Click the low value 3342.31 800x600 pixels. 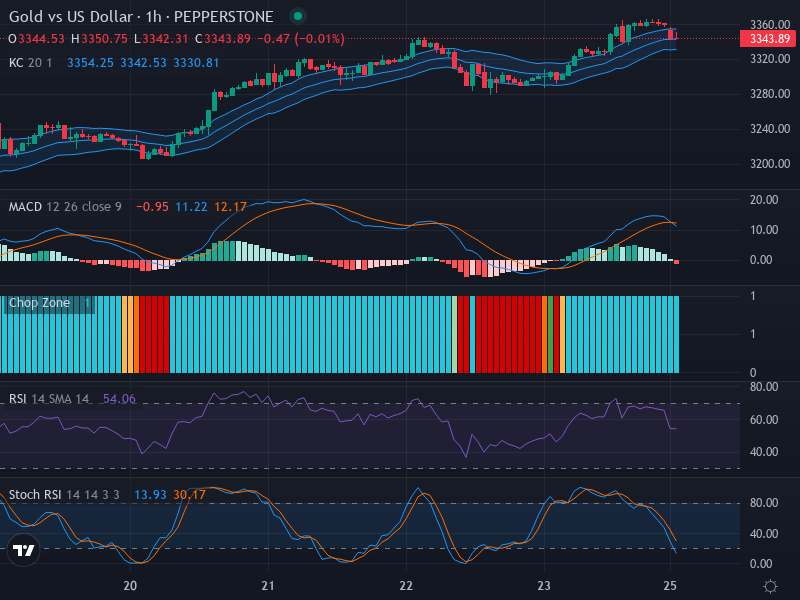pos(165,39)
